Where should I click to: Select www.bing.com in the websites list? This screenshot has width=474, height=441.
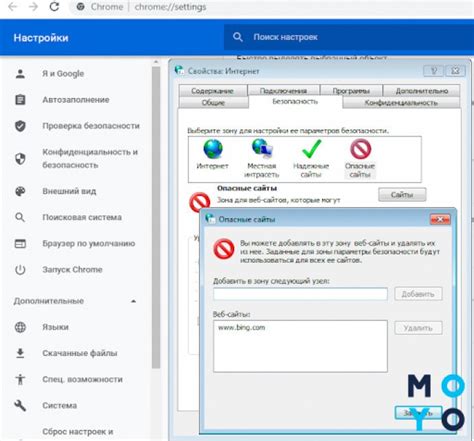coord(242,328)
